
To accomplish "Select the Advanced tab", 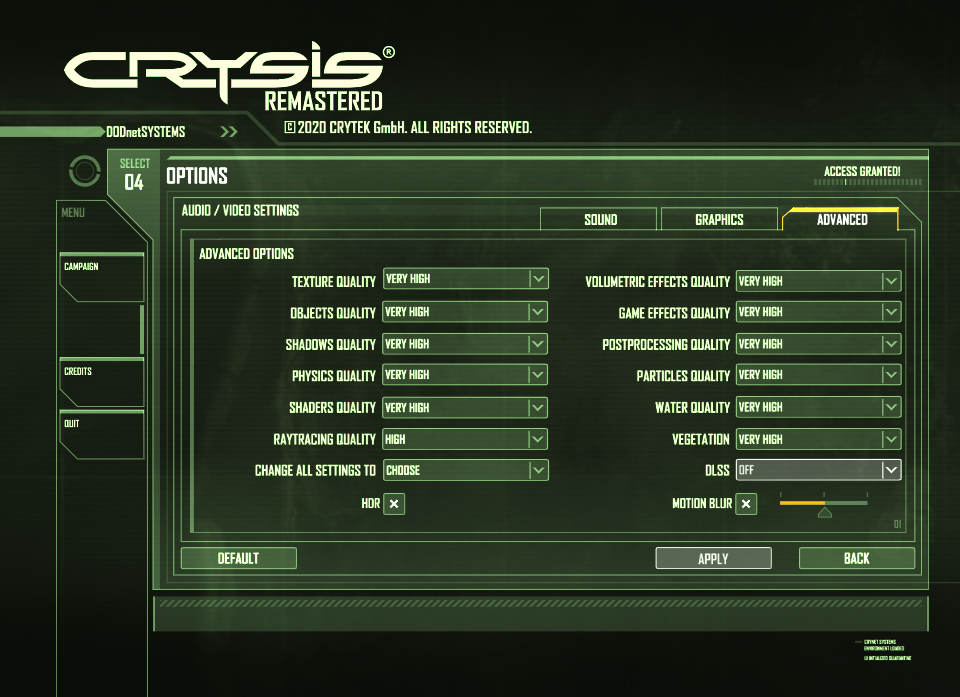I will click(x=841, y=219).
